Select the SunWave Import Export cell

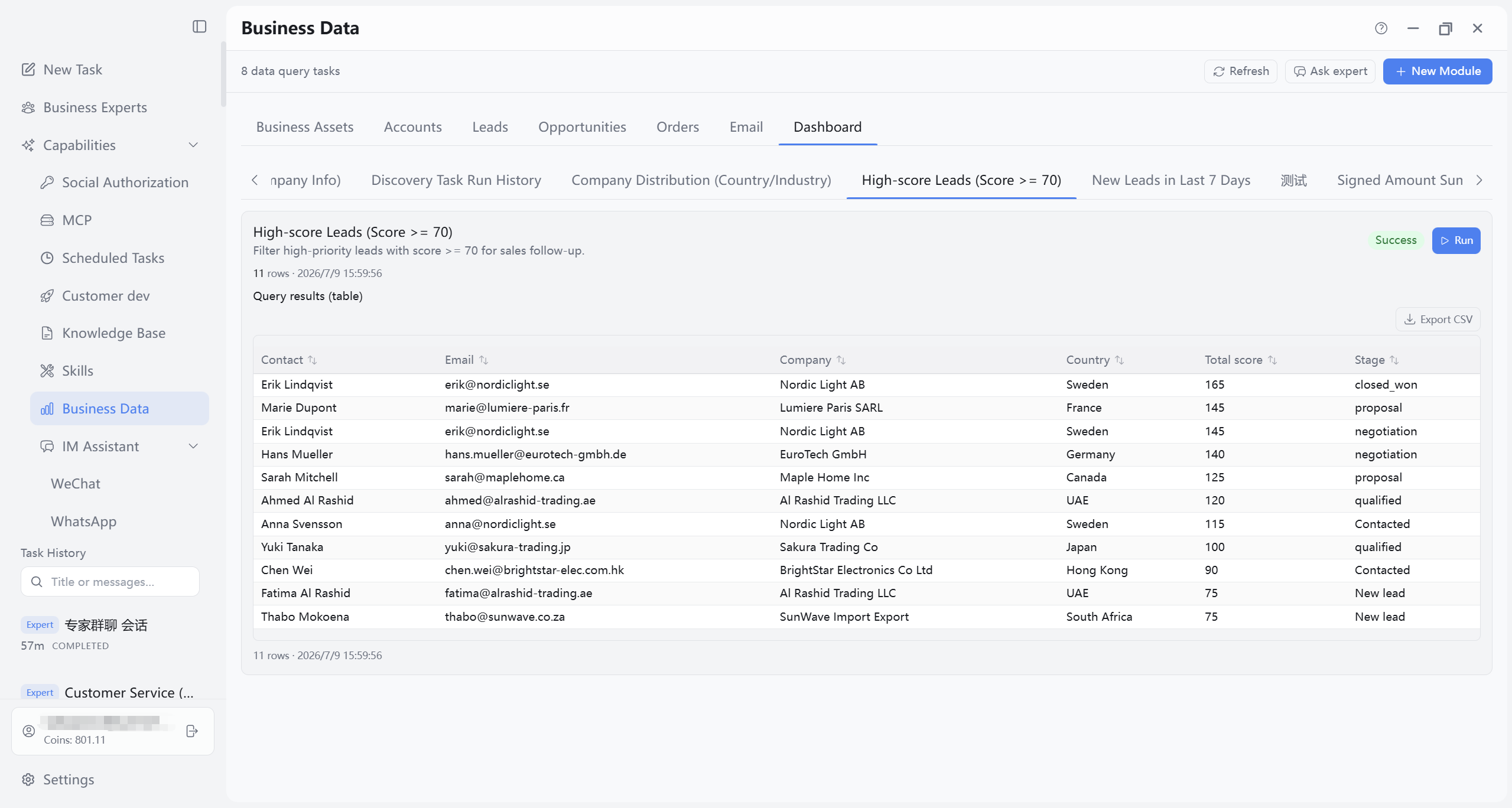pyautogui.click(x=844, y=617)
